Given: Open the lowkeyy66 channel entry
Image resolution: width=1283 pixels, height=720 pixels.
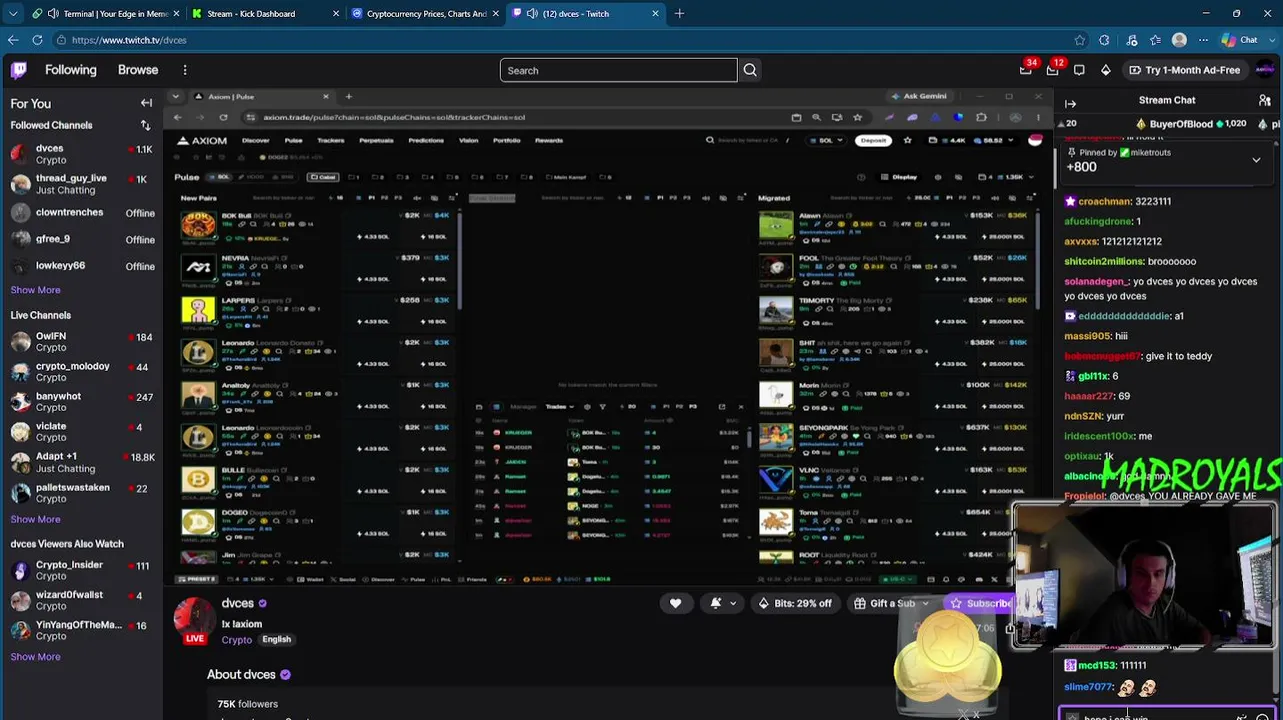Looking at the screenshot, I should point(81,266).
